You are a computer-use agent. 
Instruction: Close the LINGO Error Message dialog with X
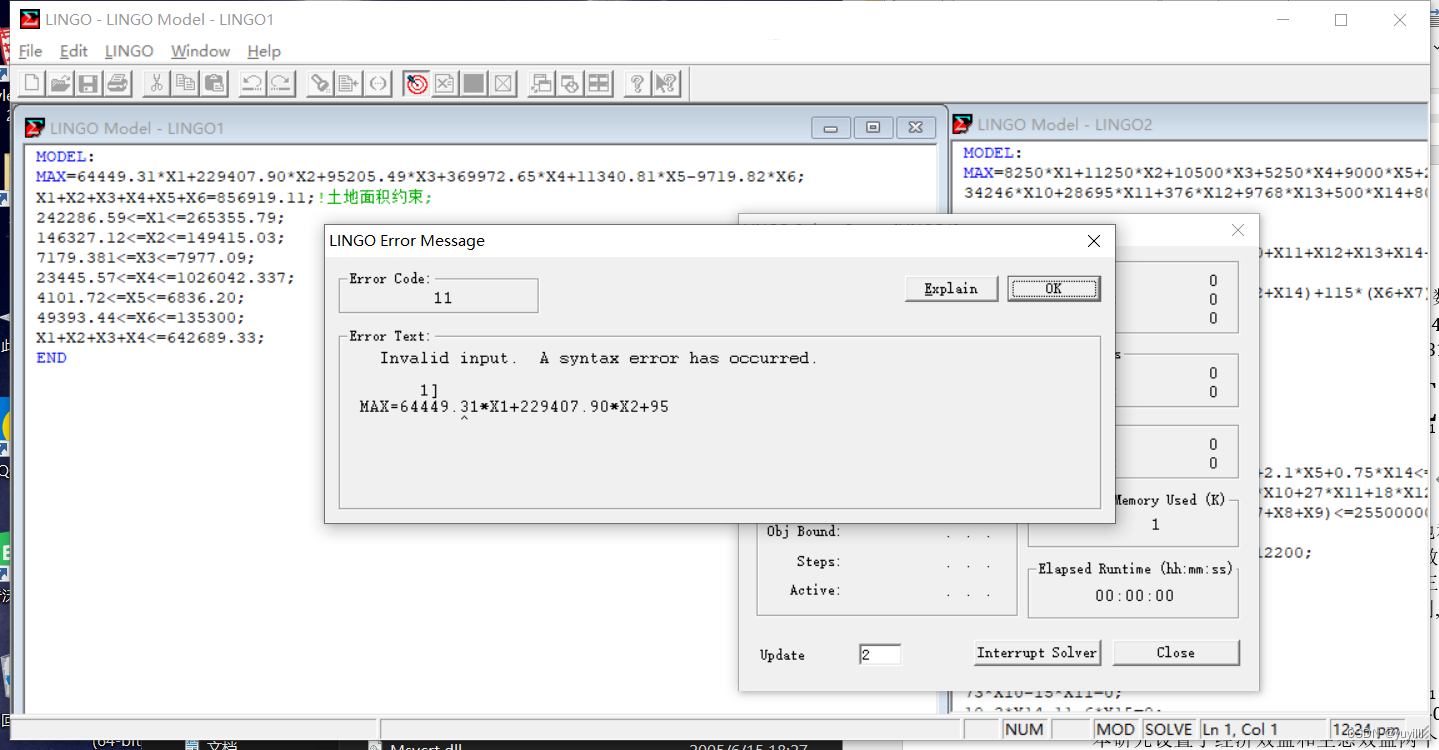[x=1094, y=241]
